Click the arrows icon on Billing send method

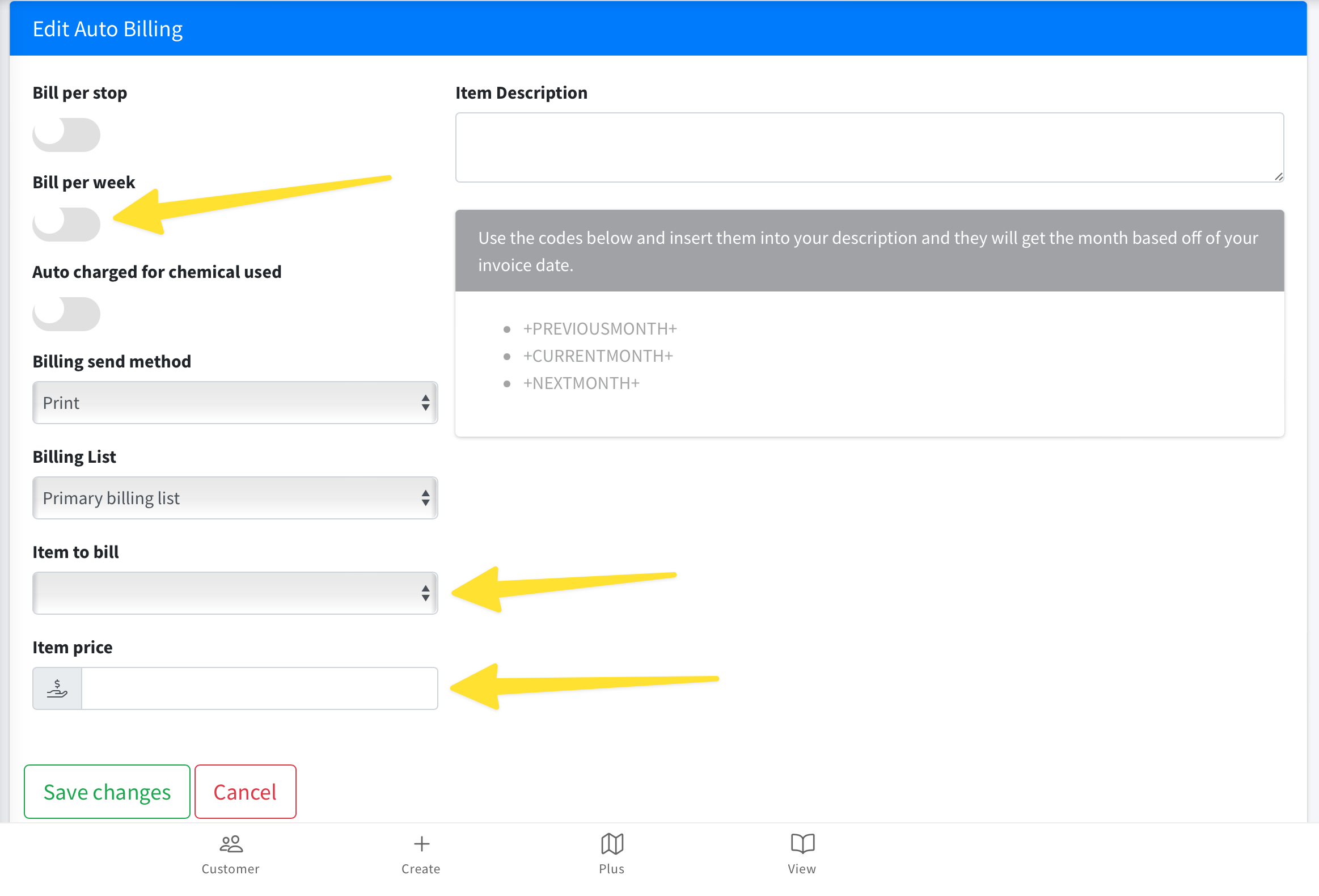[425, 403]
